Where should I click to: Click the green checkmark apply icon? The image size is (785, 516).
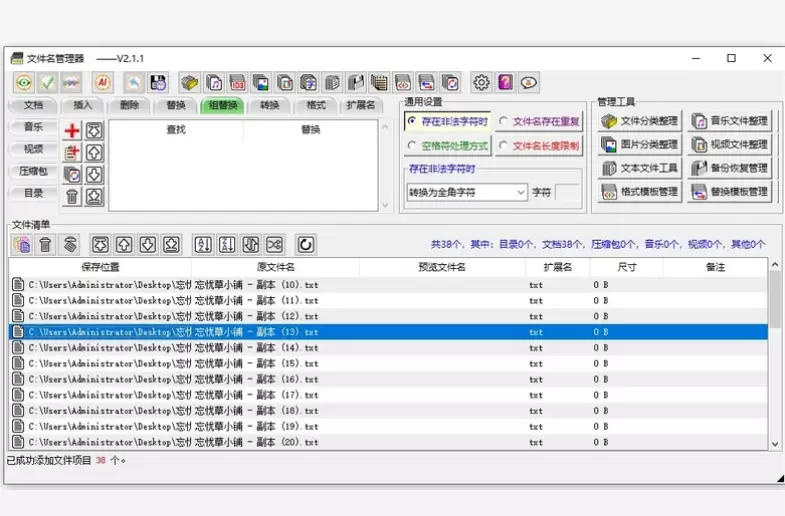click(x=48, y=83)
